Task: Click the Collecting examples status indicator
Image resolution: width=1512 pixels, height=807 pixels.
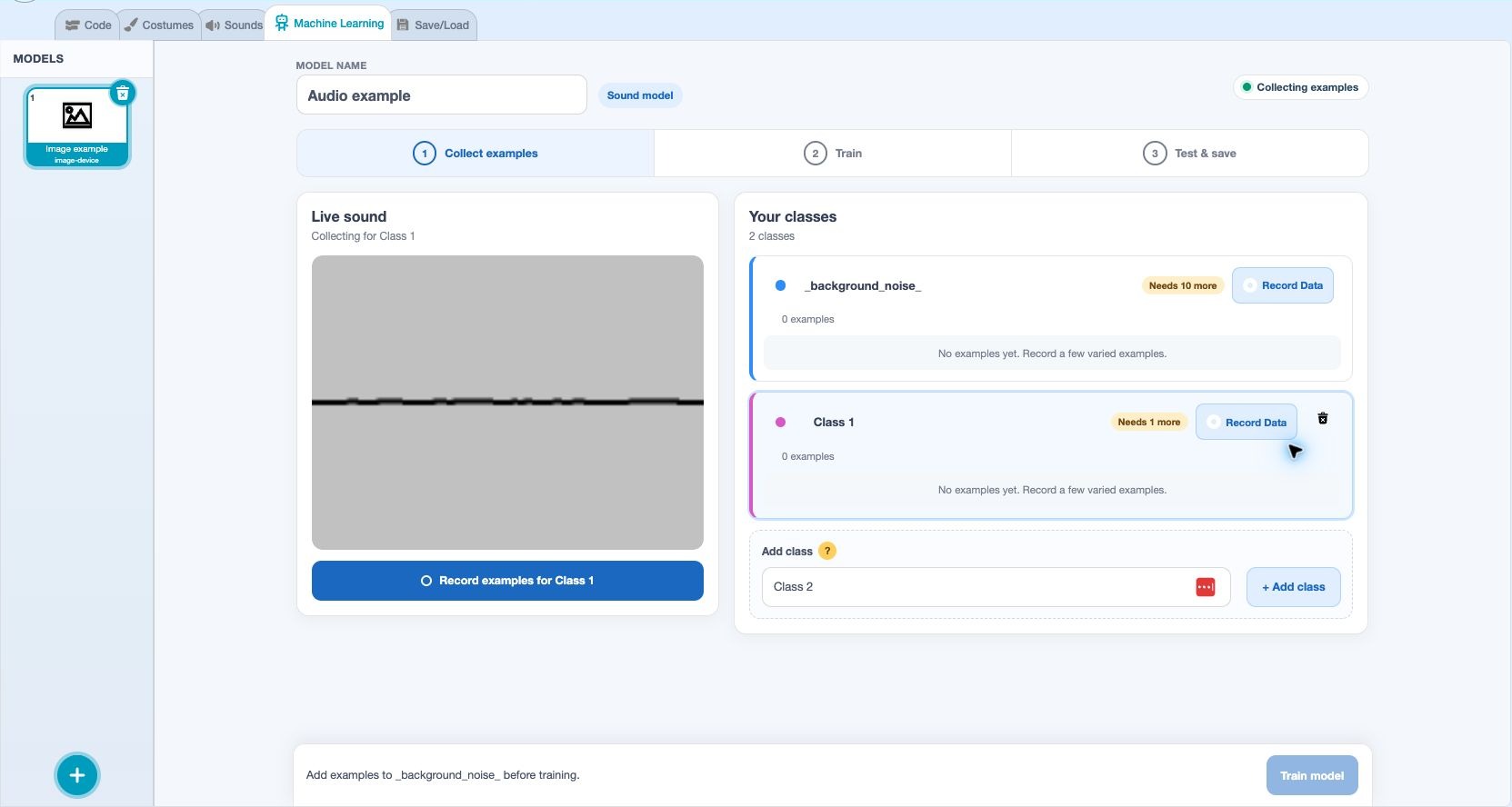Action: click(1300, 87)
